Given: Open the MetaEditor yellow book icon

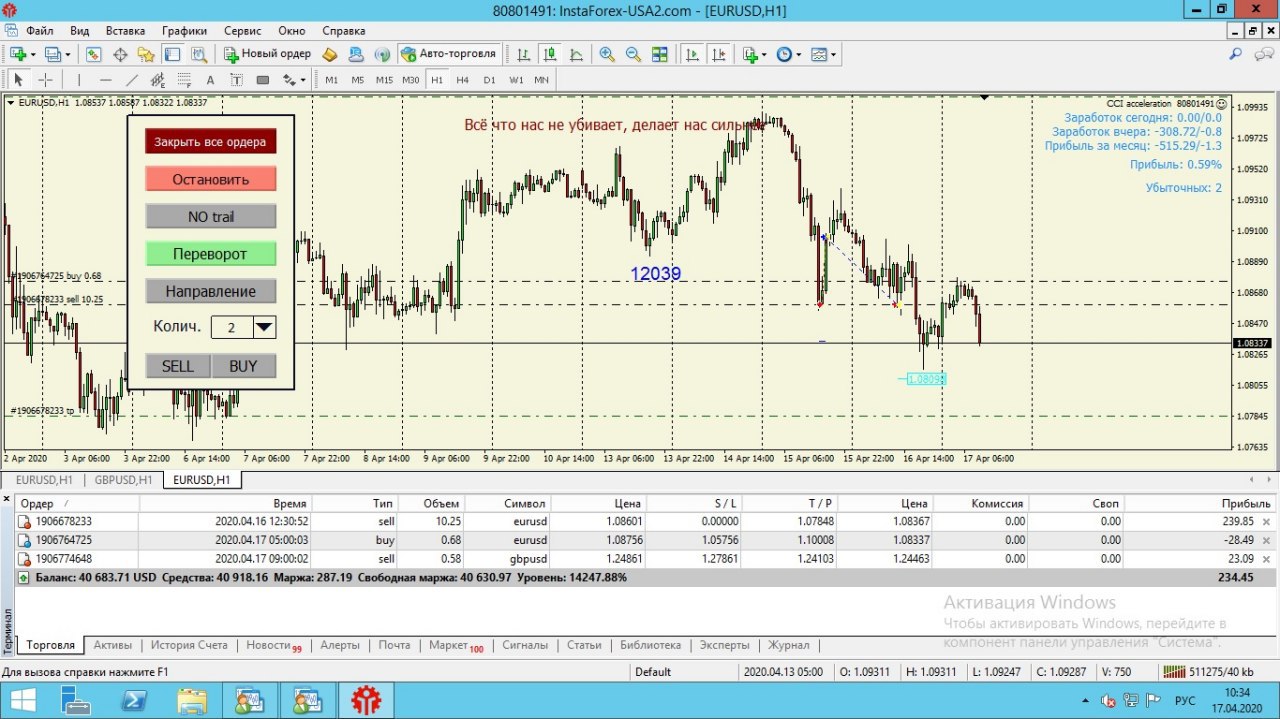Looking at the screenshot, I should tap(330, 54).
